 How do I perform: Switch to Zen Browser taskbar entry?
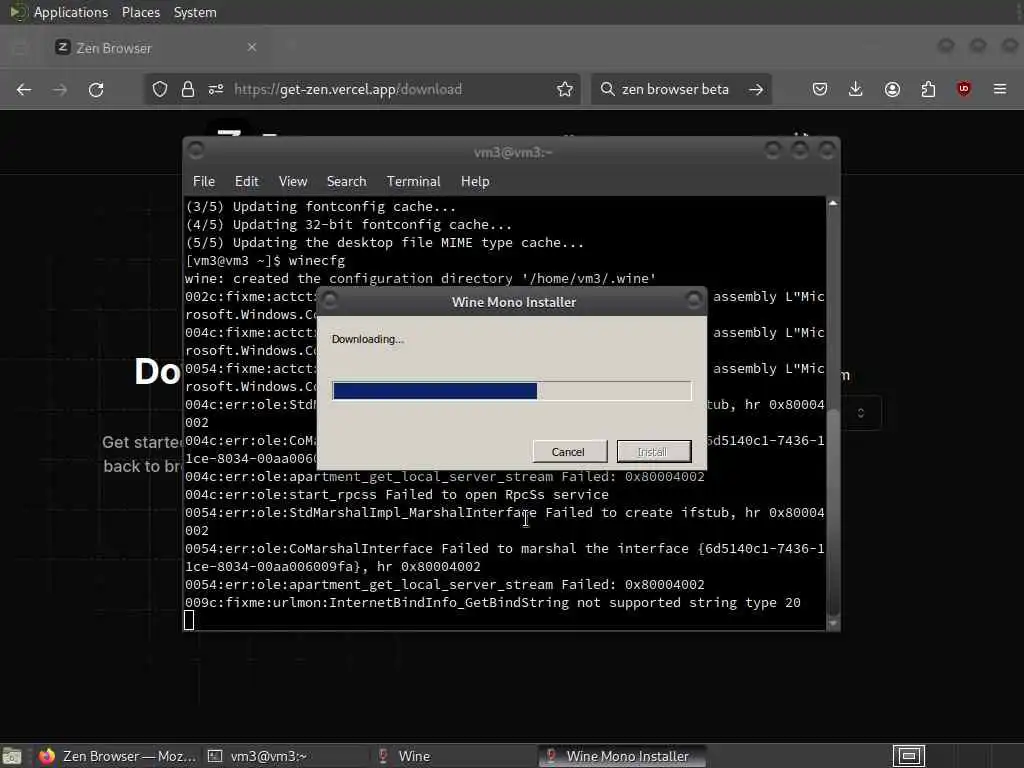pyautogui.click(x=118, y=756)
